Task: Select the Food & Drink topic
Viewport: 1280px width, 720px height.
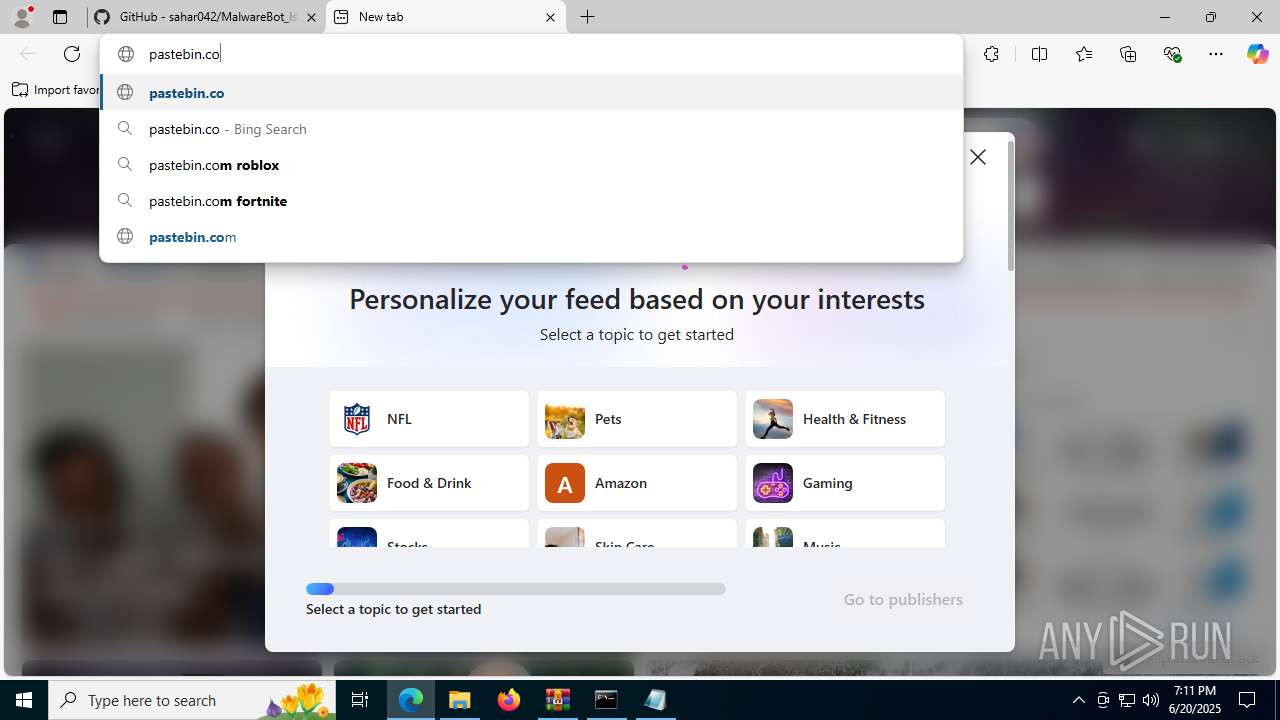Action: 429,483
